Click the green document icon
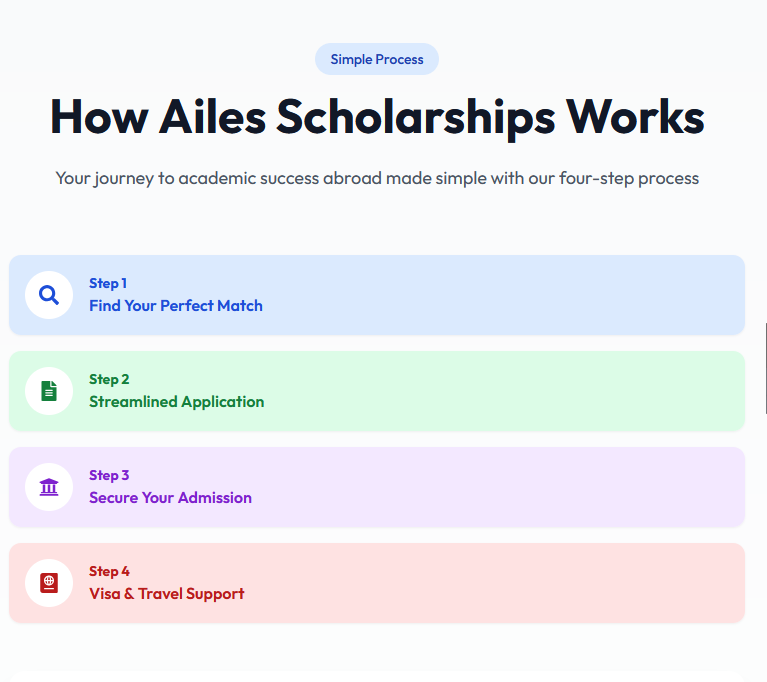This screenshot has width=767, height=682. tap(49, 391)
